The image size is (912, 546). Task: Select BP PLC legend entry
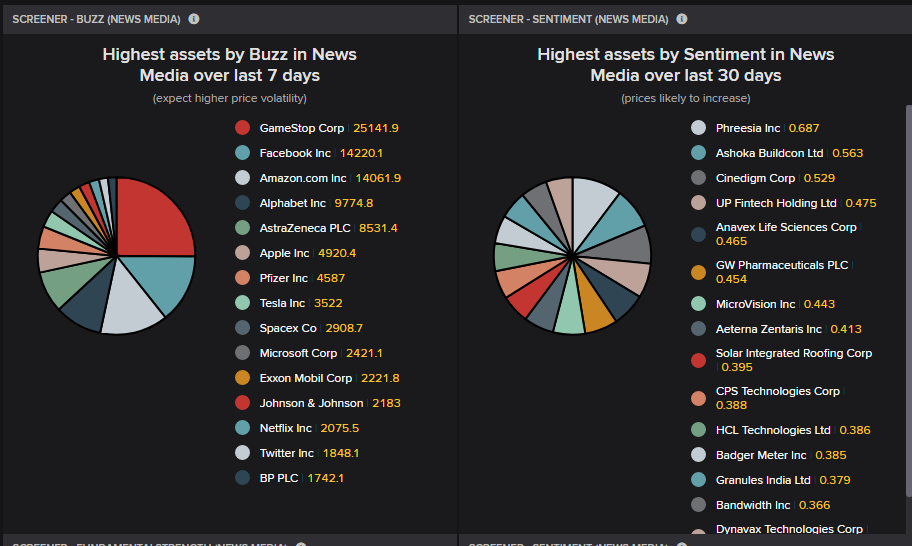[290, 478]
